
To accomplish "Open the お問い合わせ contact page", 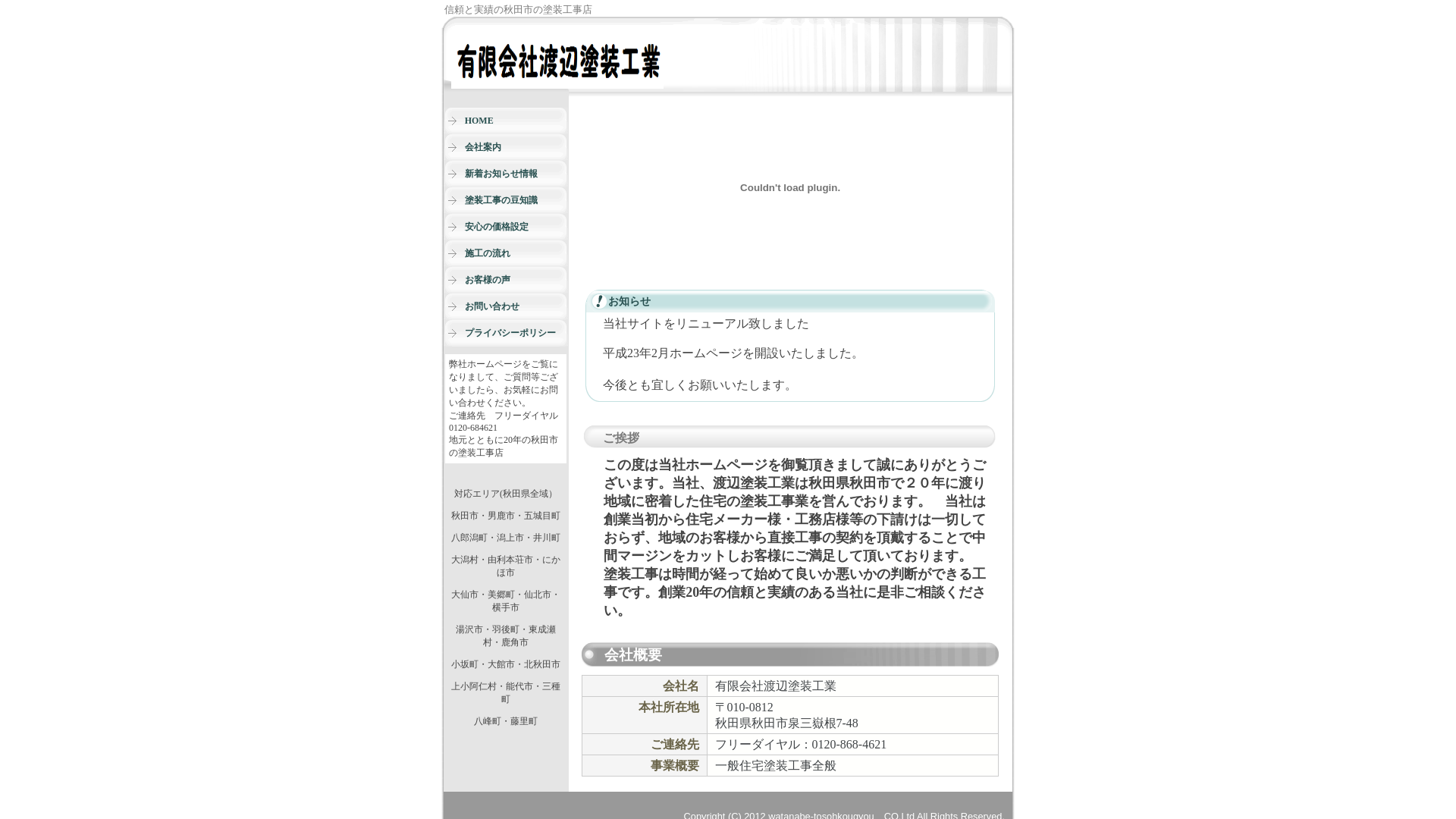I will click(x=492, y=306).
